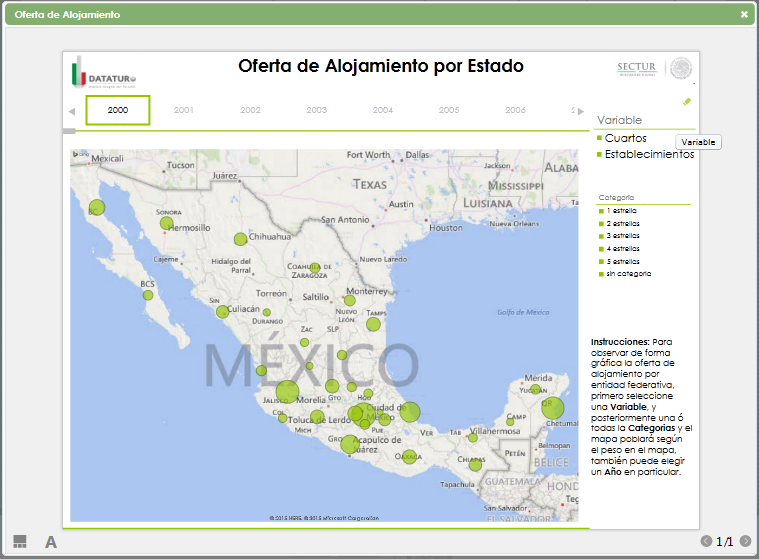Go to previous page arrow
The image size is (759, 559).
[x=706, y=541]
